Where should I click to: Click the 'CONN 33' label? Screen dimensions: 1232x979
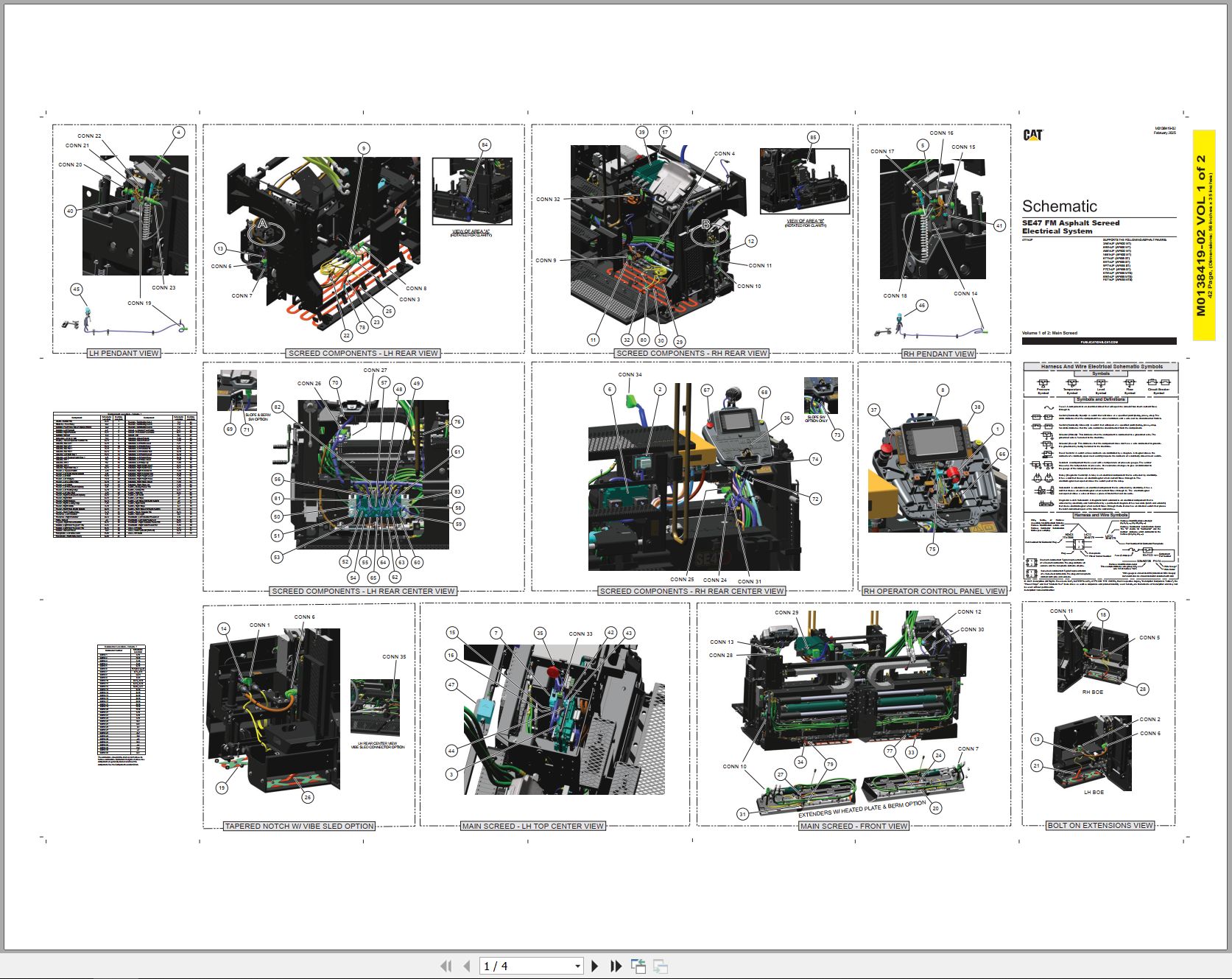point(580,634)
